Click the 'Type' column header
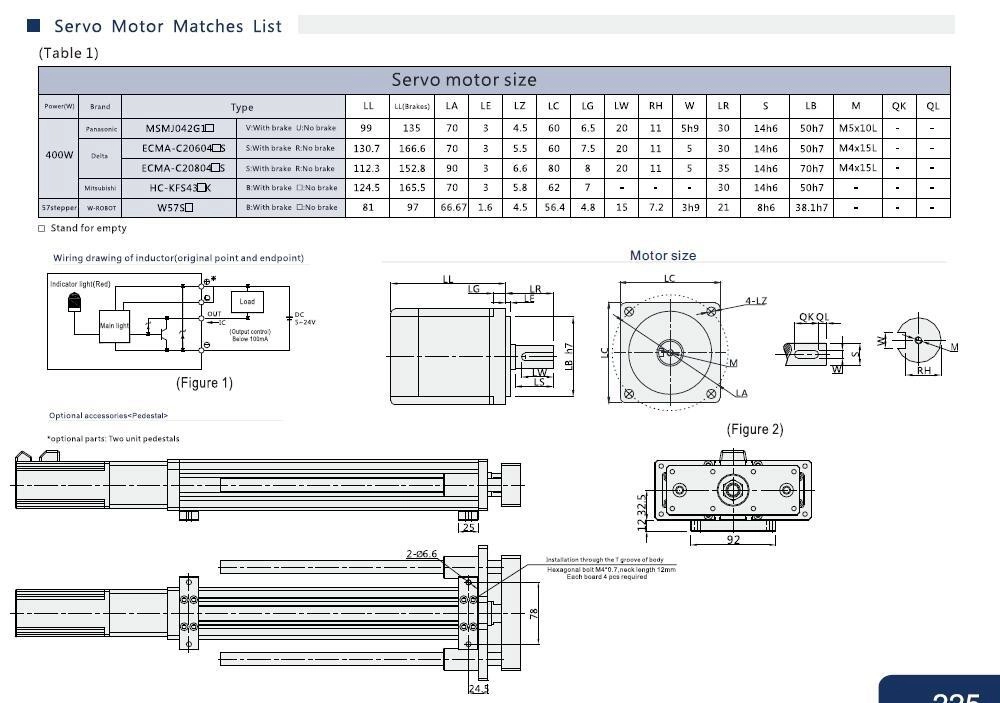Image resolution: width=1000 pixels, height=703 pixels. (x=242, y=107)
